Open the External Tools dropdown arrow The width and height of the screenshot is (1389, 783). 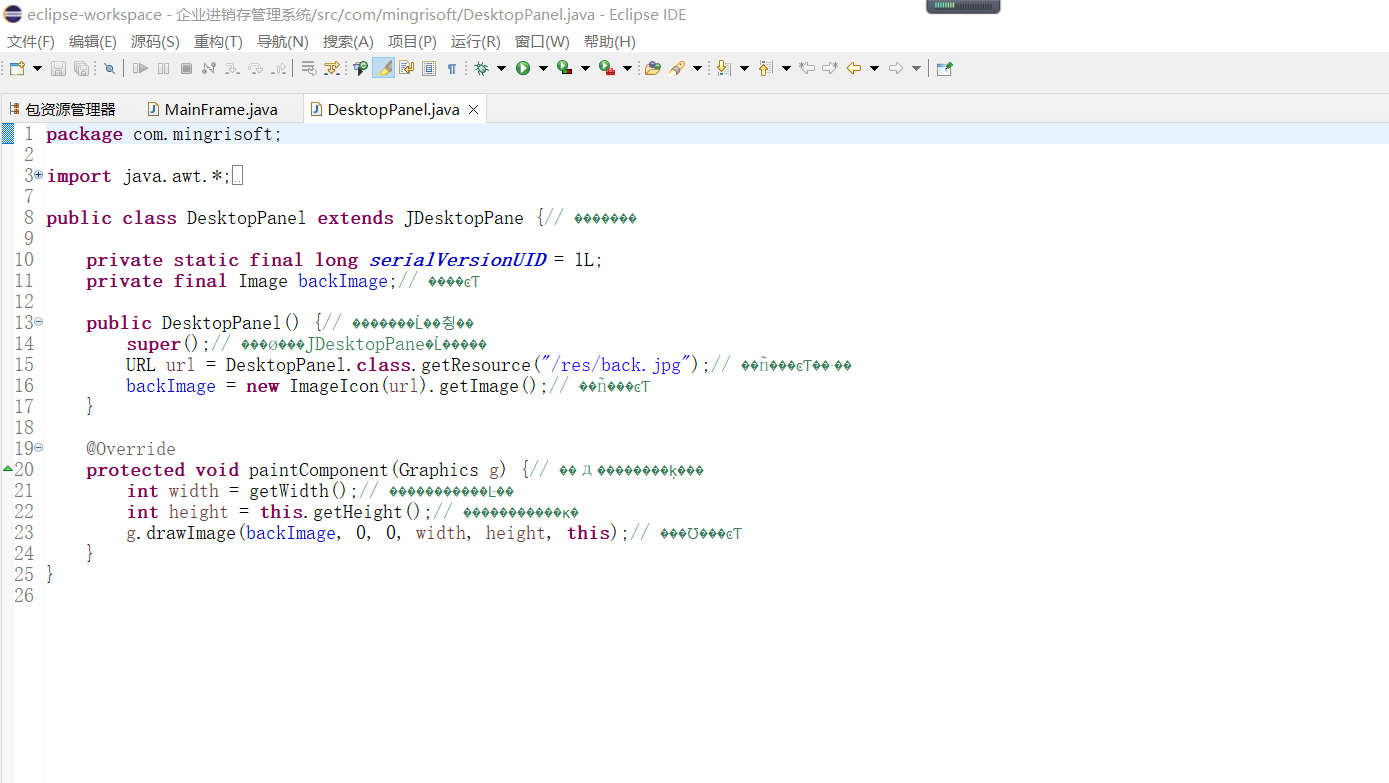627,68
